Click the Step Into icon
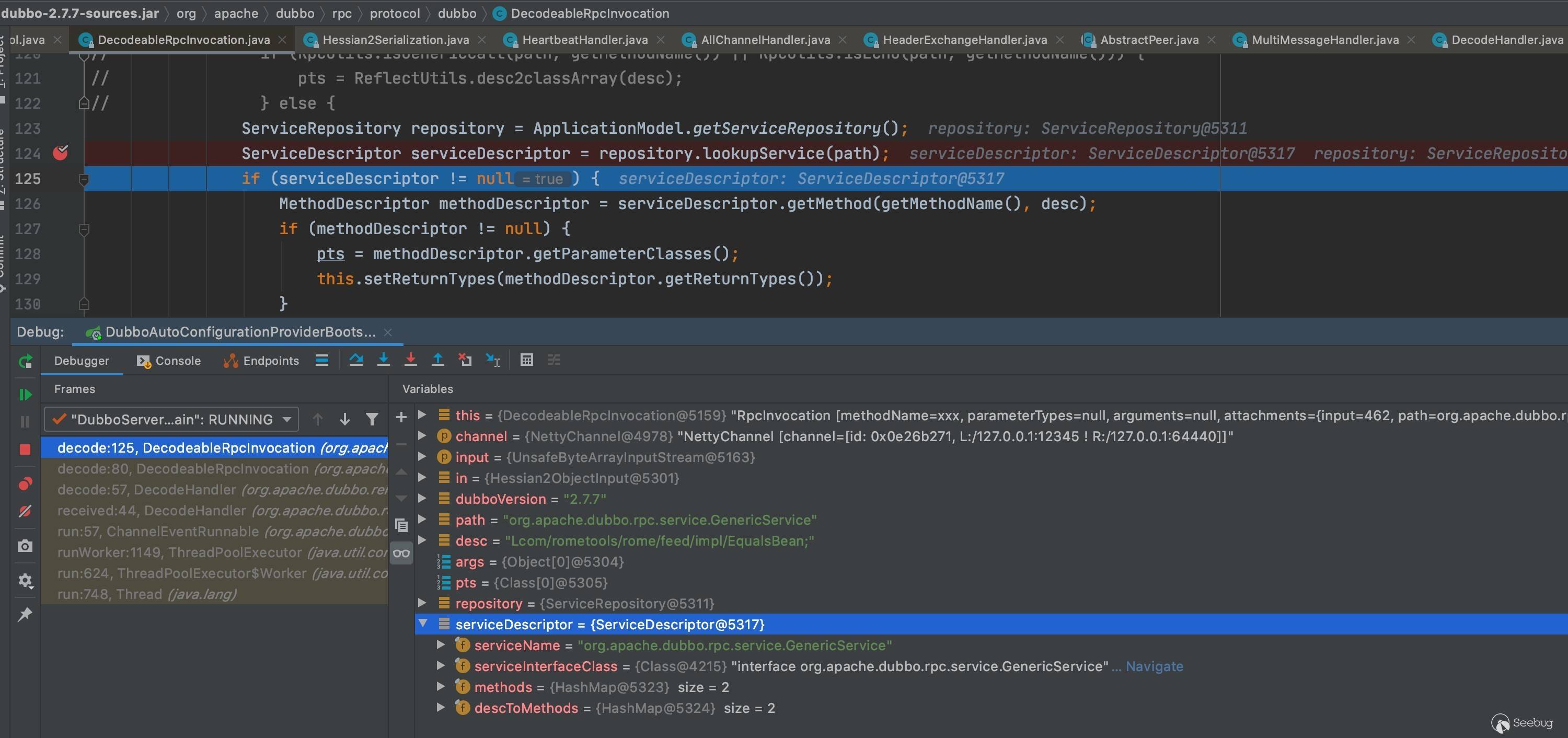 (x=384, y=361)
